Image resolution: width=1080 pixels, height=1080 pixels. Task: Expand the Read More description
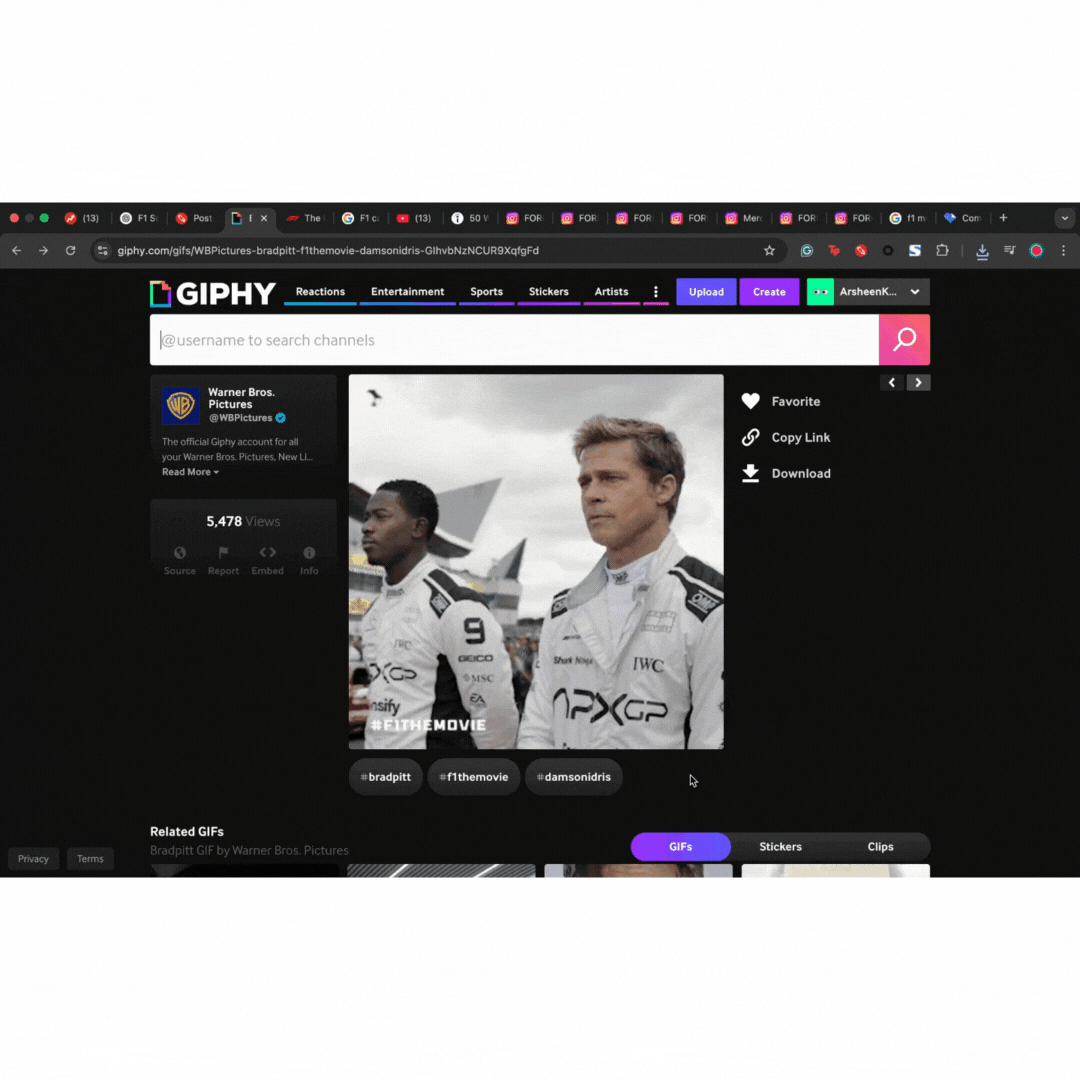[189, 471]
